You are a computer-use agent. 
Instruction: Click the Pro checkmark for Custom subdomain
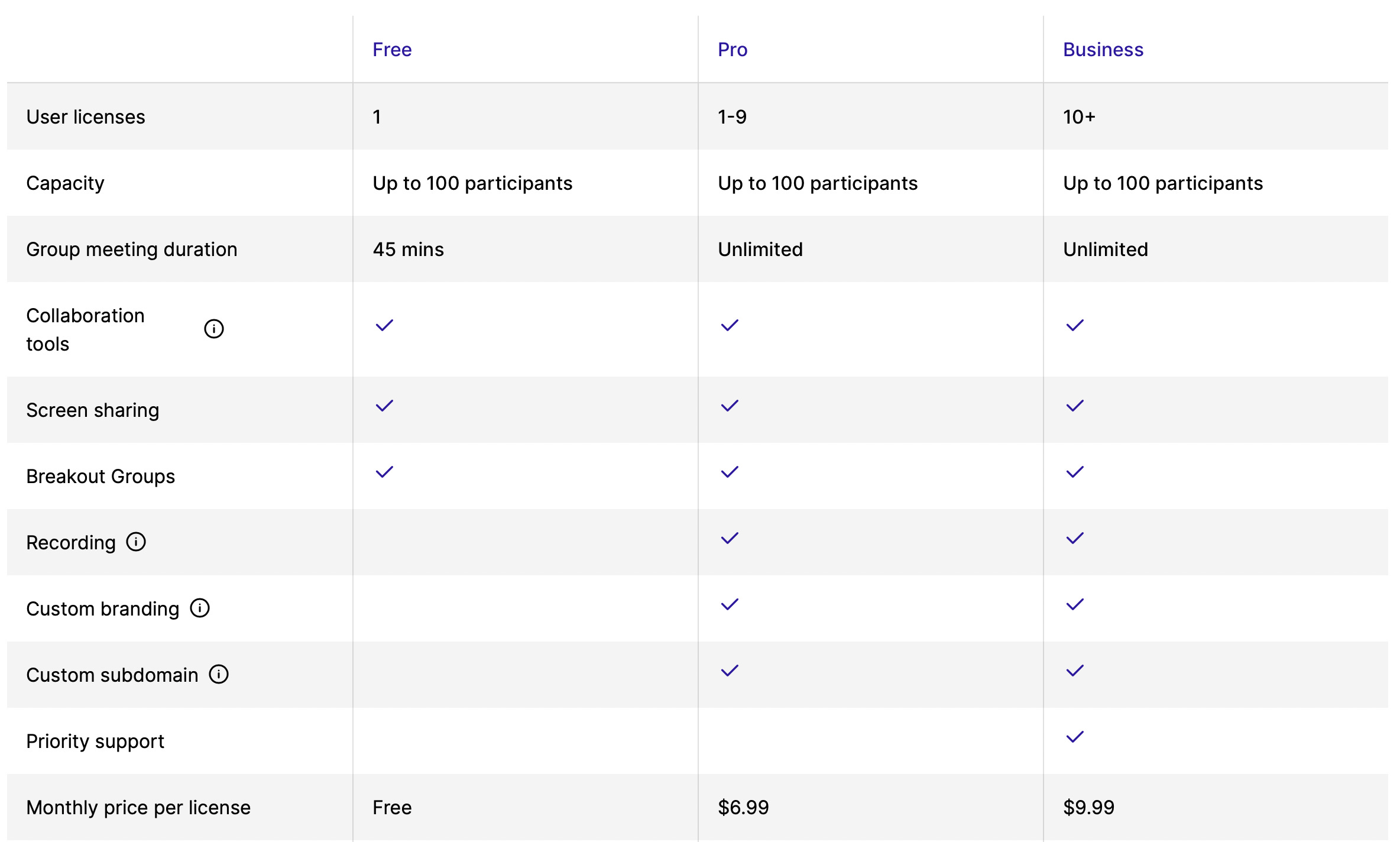[x=730, y=671]
